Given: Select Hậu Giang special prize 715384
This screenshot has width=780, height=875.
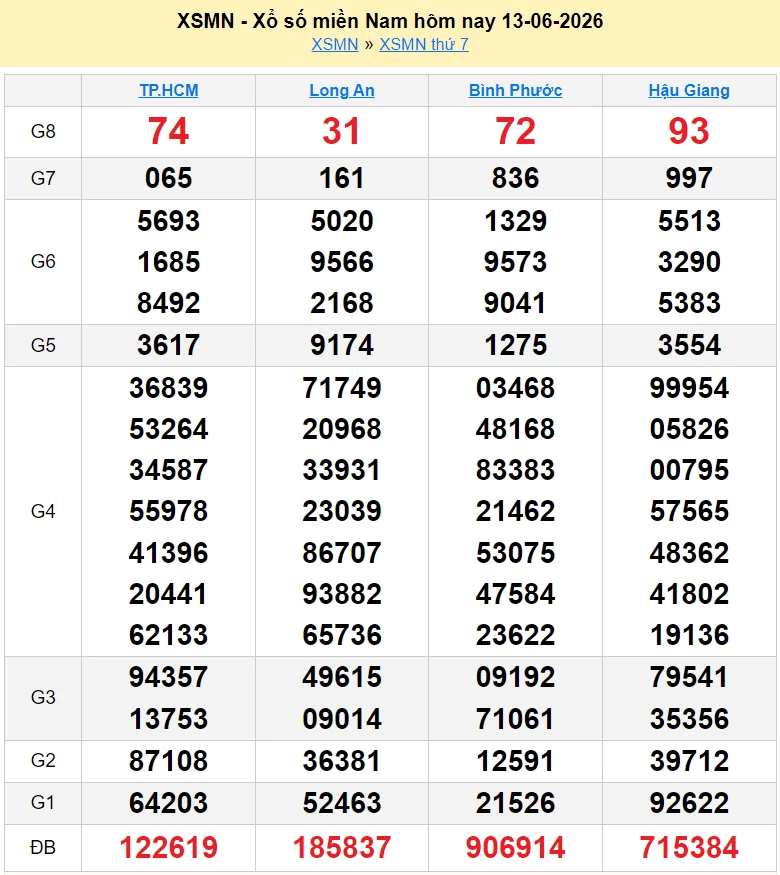Looking at the screenshot, I should 689,848.
